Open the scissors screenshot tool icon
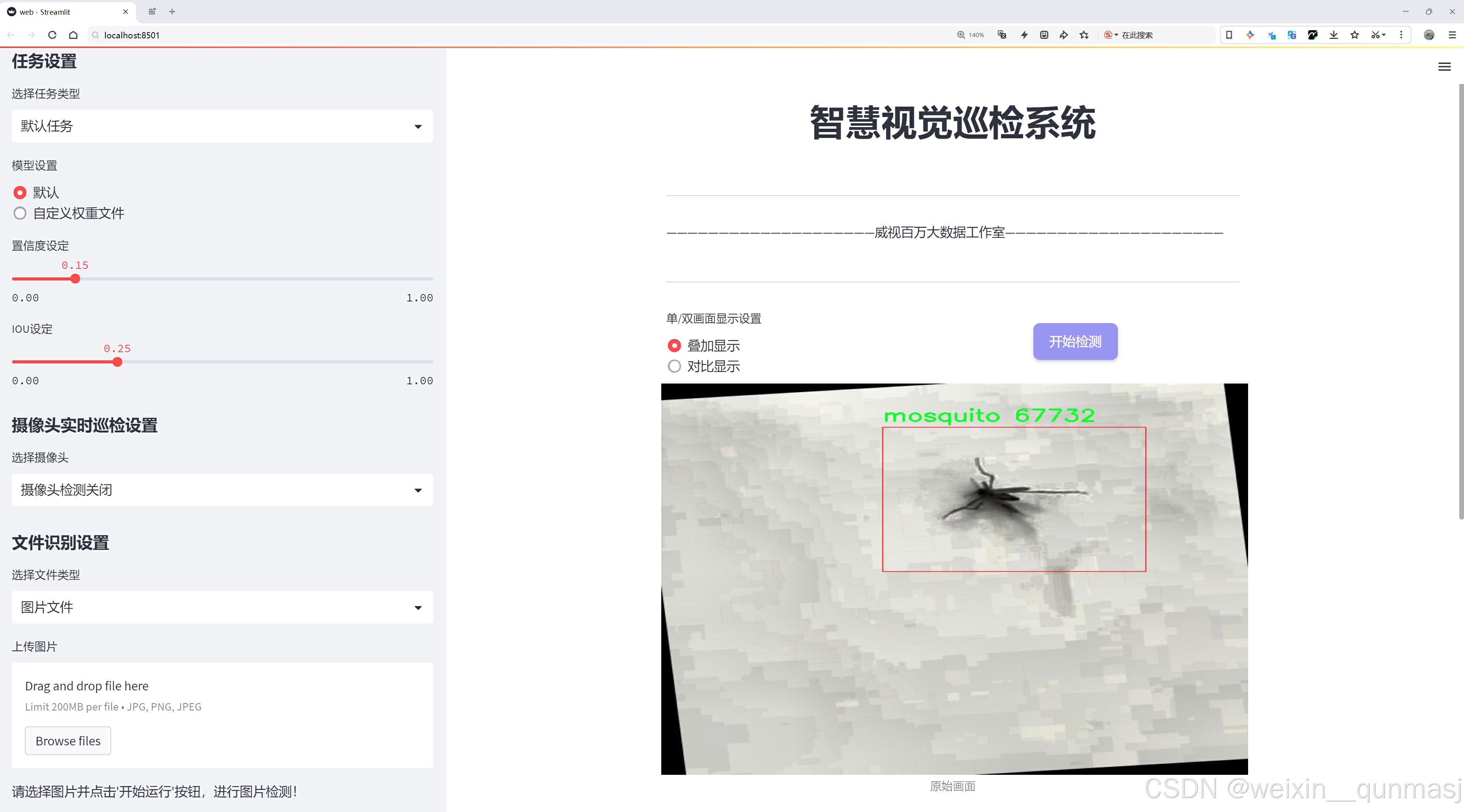The width and height of the screenshot is (1464, 812). coord(1375,35)
